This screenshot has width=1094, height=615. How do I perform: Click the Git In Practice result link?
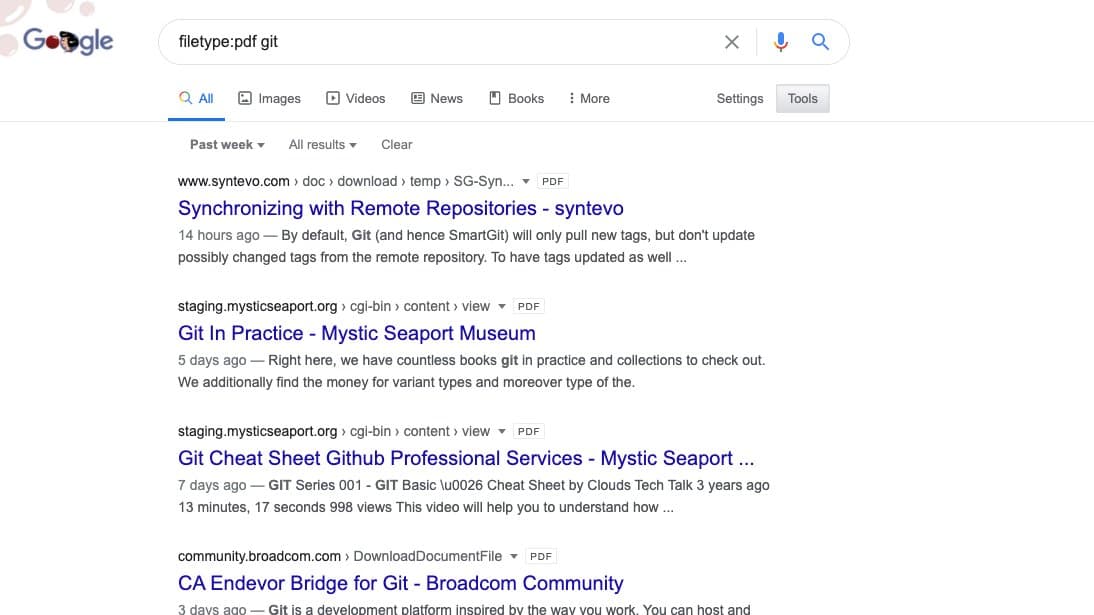click(356, 332)
